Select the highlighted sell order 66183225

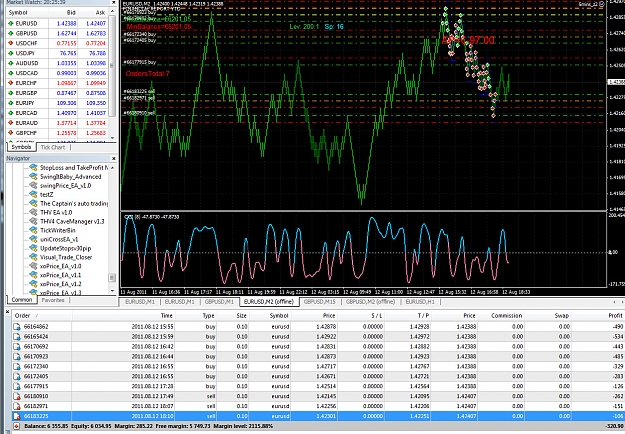(318, 416)
